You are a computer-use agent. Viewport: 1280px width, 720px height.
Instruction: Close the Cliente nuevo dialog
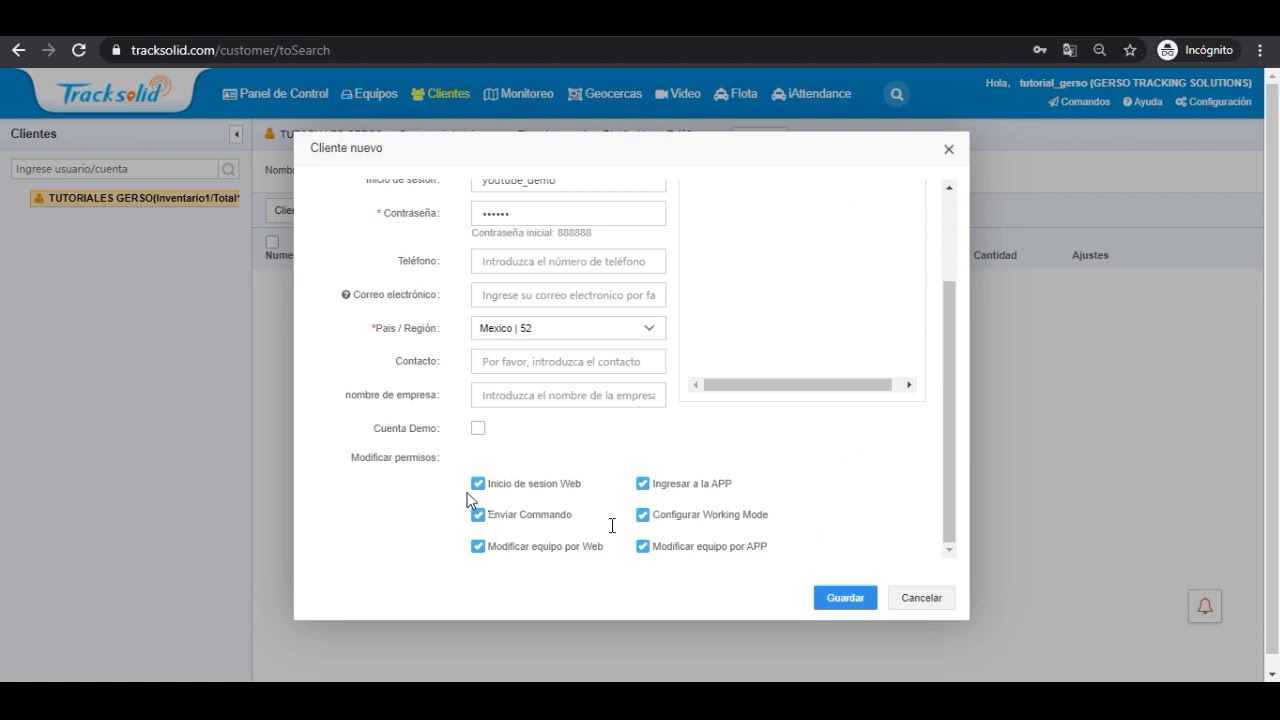pos(949,149)
